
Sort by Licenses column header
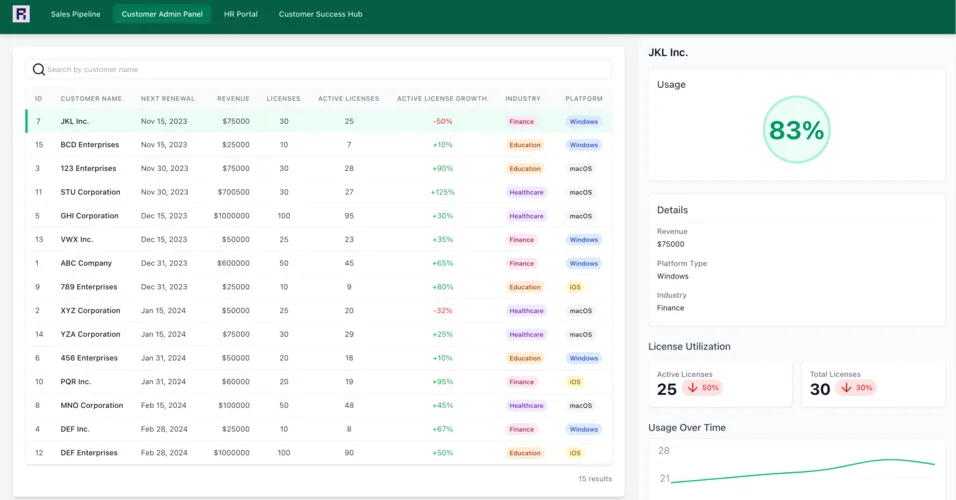click(x=284, y=99)
